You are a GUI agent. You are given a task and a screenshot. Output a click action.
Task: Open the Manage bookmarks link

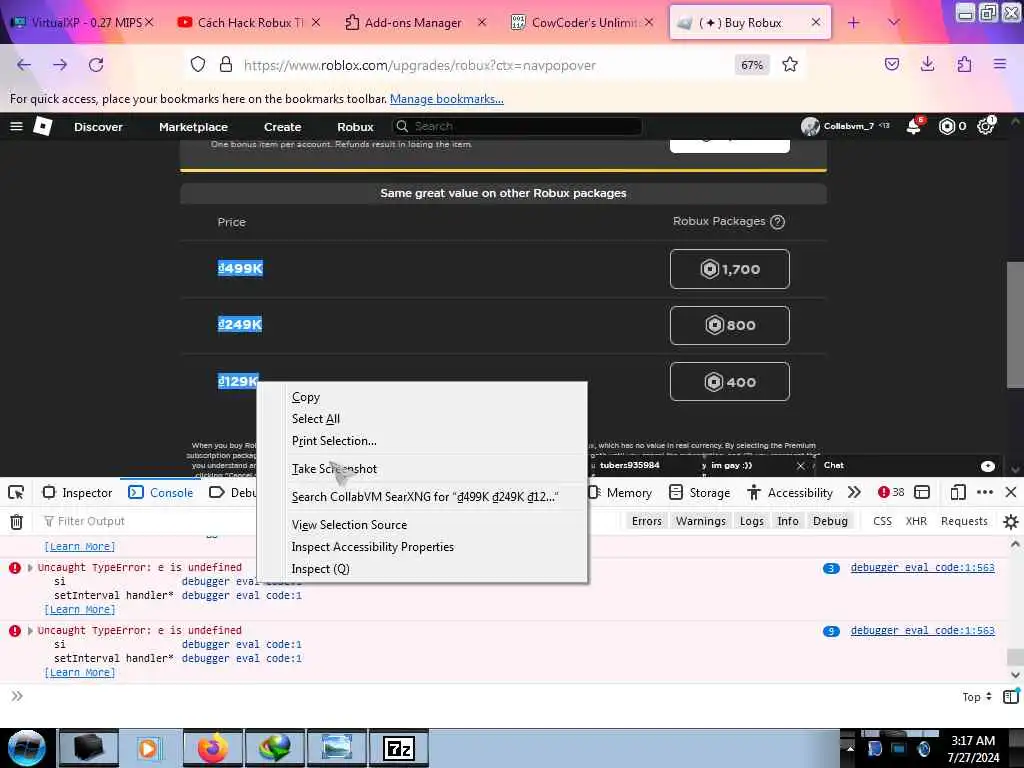447,99
